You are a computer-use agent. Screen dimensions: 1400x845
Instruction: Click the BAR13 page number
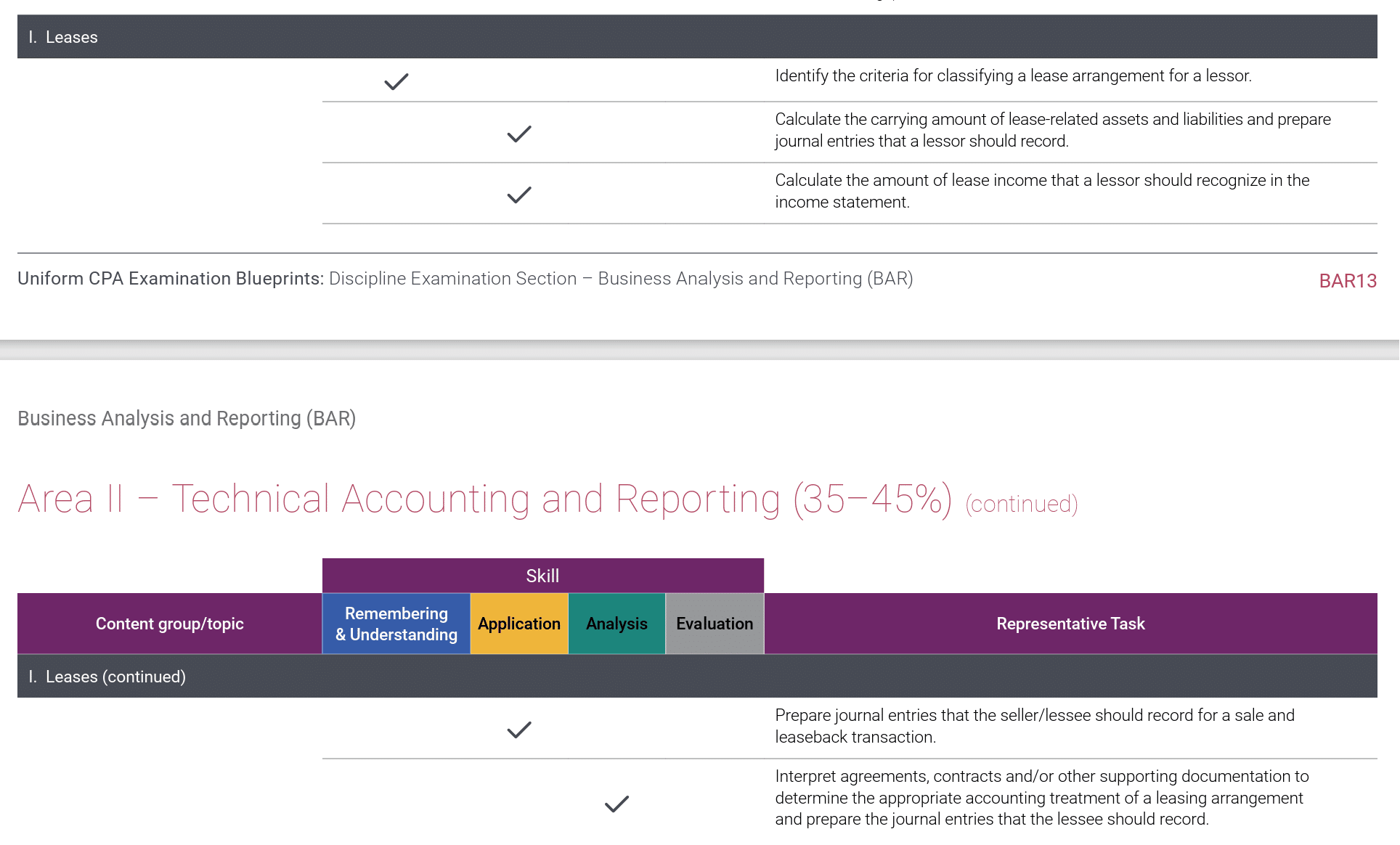1348,281
